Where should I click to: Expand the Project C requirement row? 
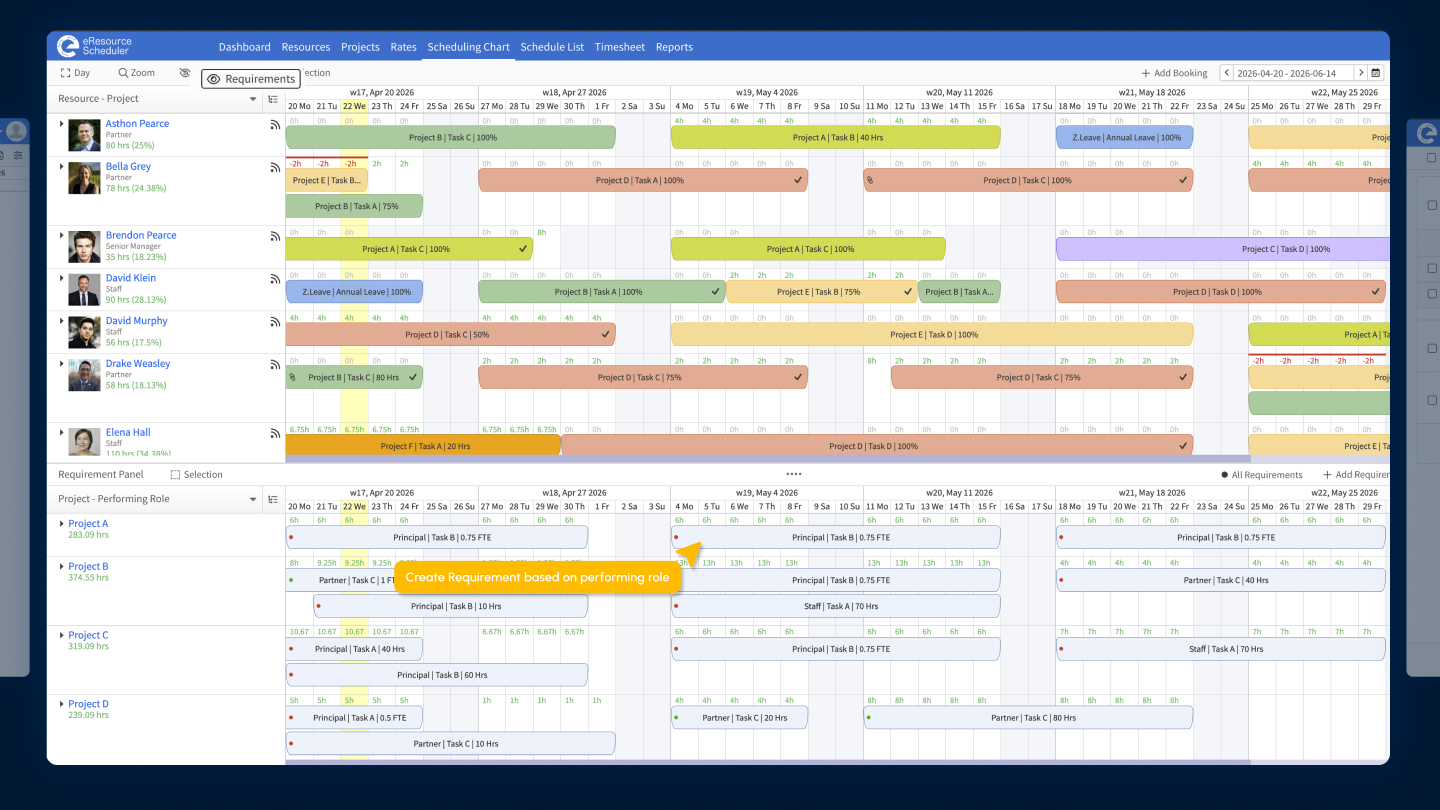coord(61,635)
